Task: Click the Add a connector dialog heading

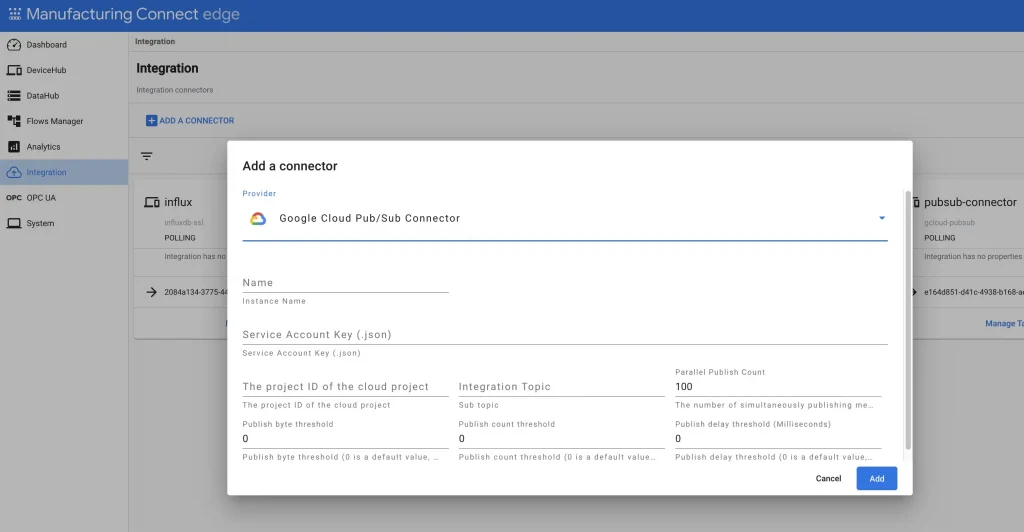Action: 290,166
